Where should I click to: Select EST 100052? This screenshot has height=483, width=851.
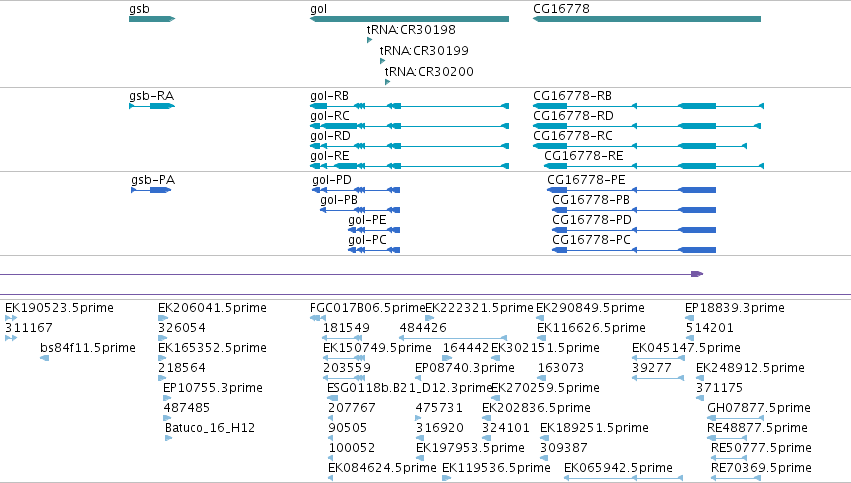tap(331, 459)
